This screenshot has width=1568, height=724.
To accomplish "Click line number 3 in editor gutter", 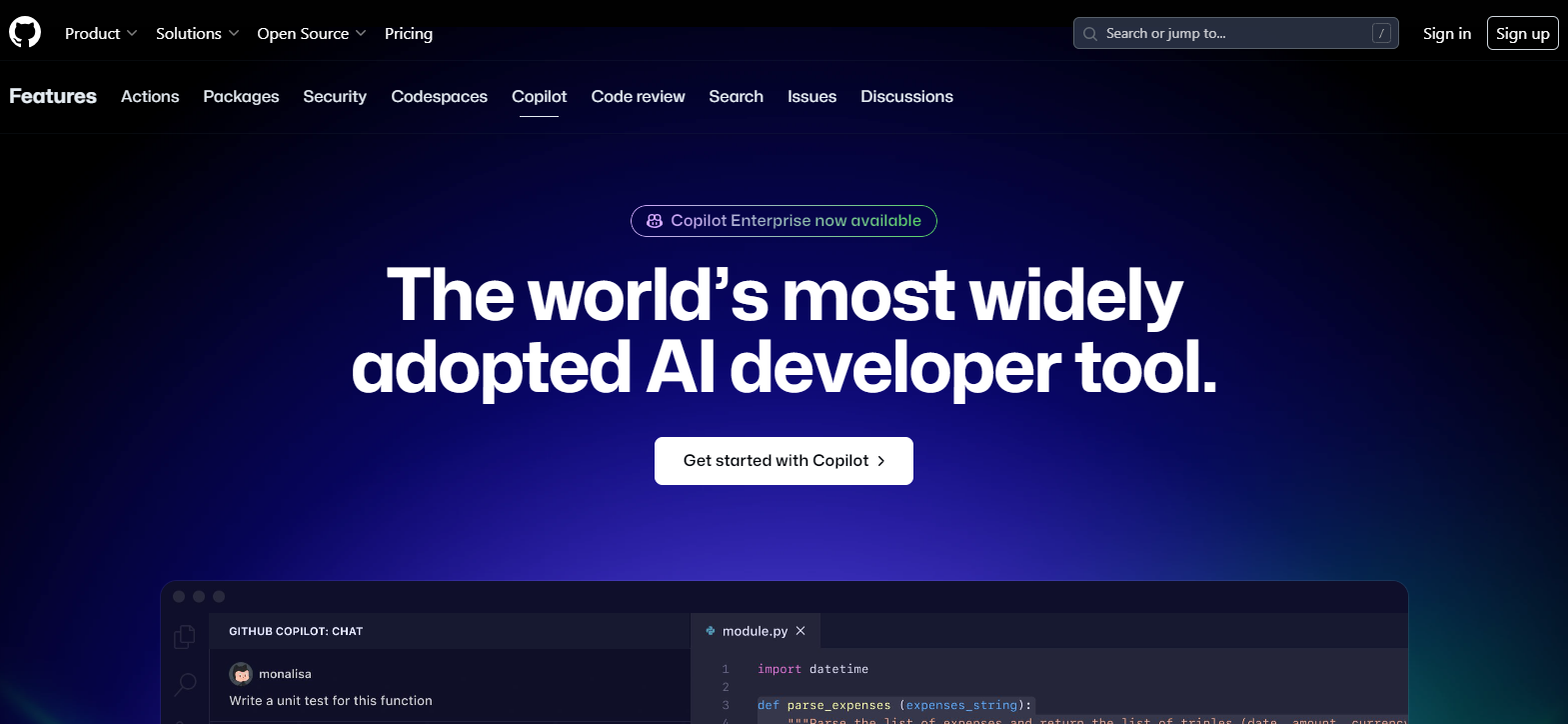I will point(726,705).
